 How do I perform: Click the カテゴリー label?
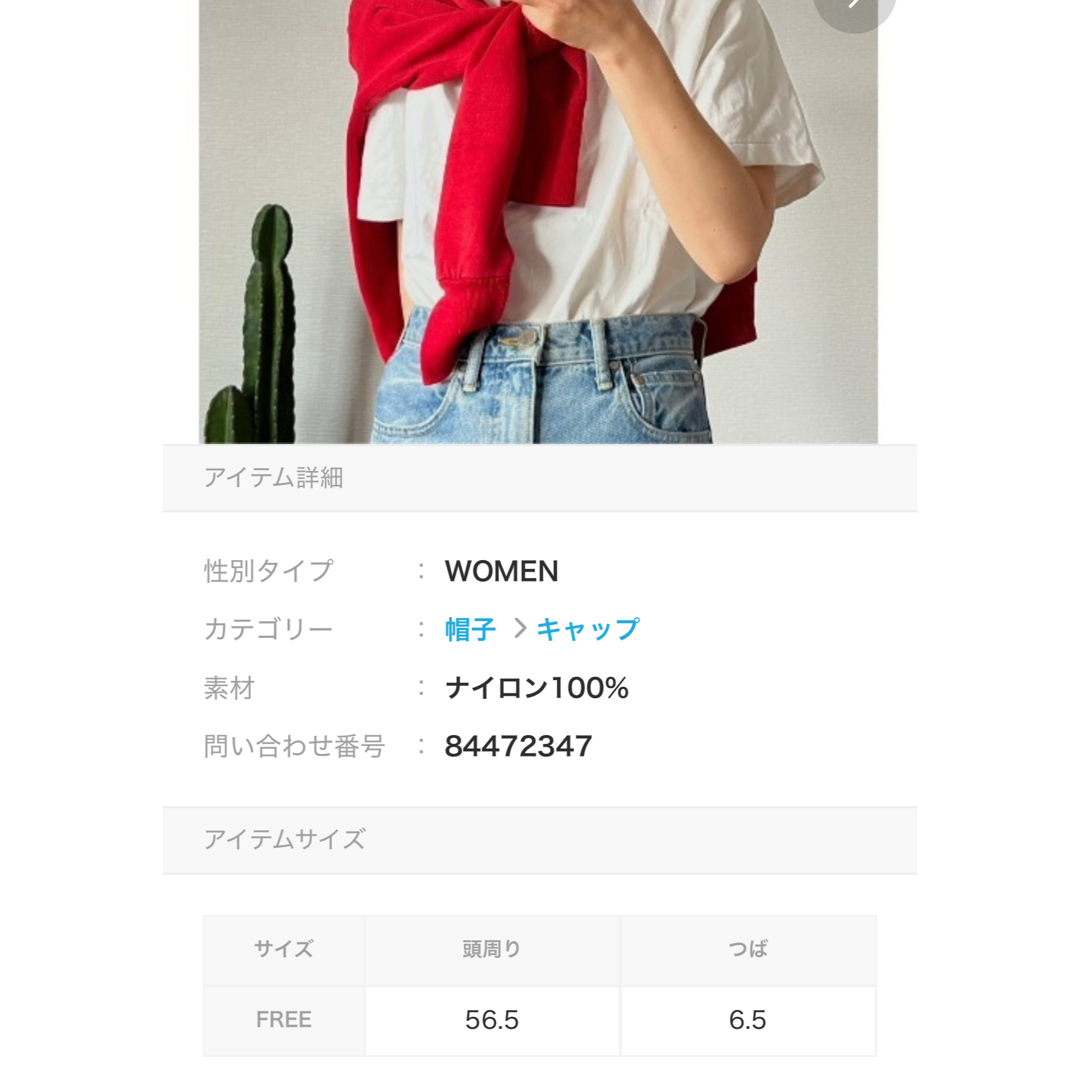coord(269,629)
